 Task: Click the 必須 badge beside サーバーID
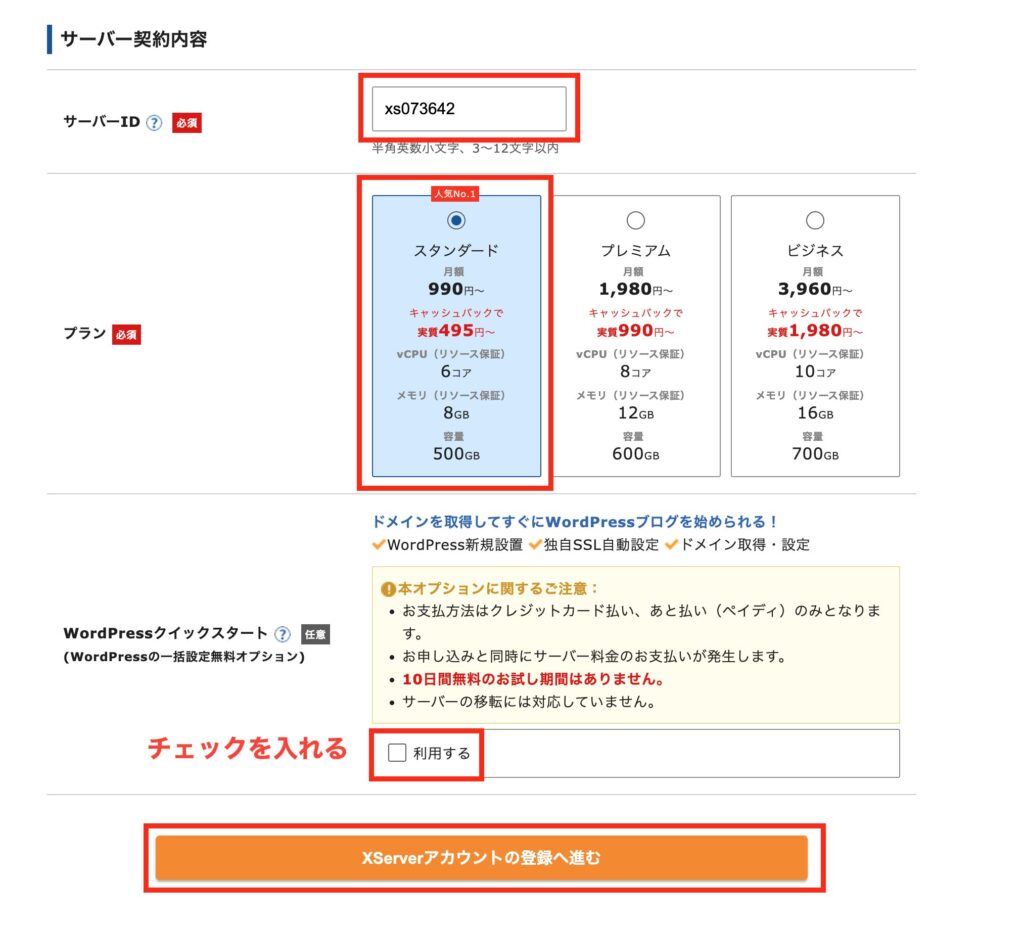187,123
